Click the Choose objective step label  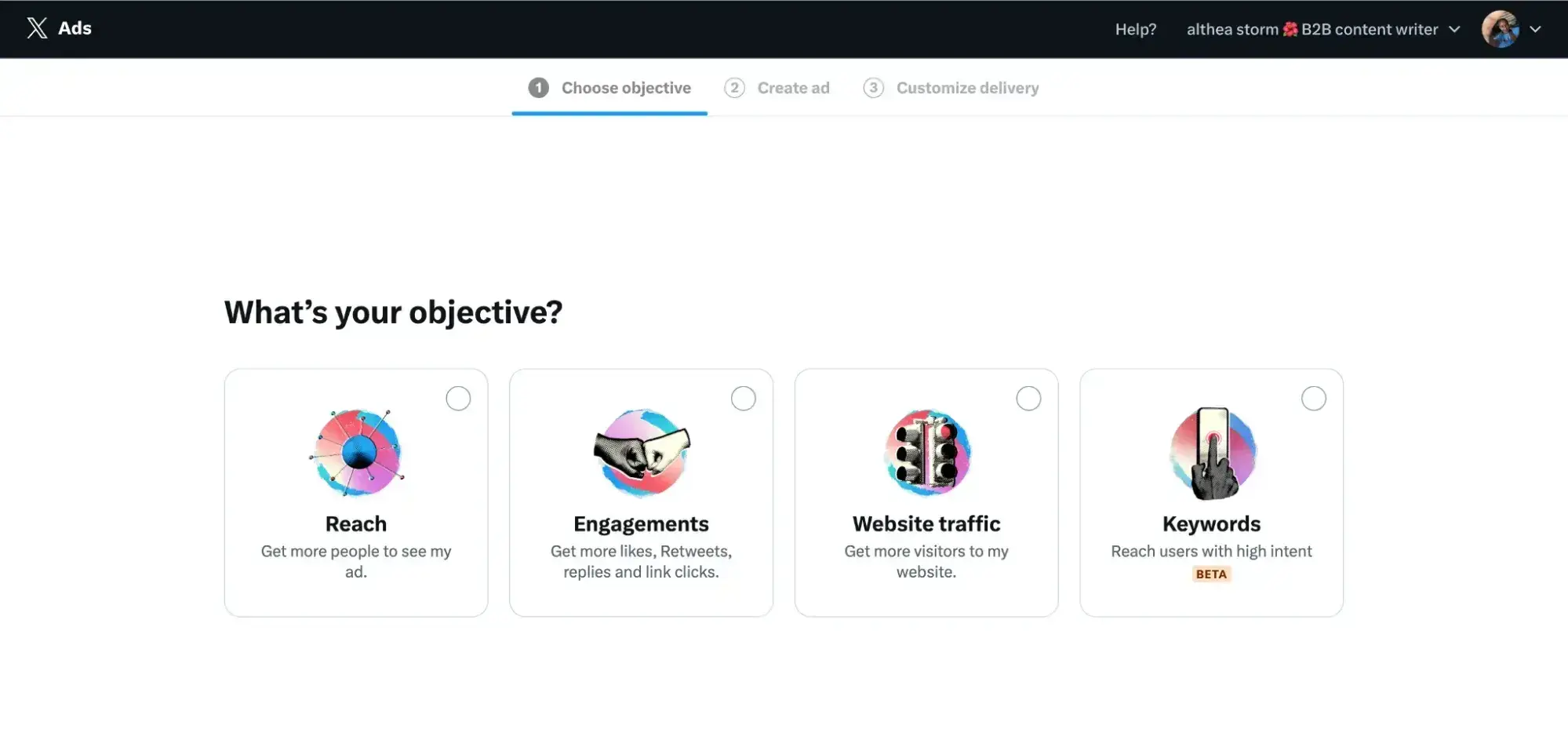(x=624, y=87)
